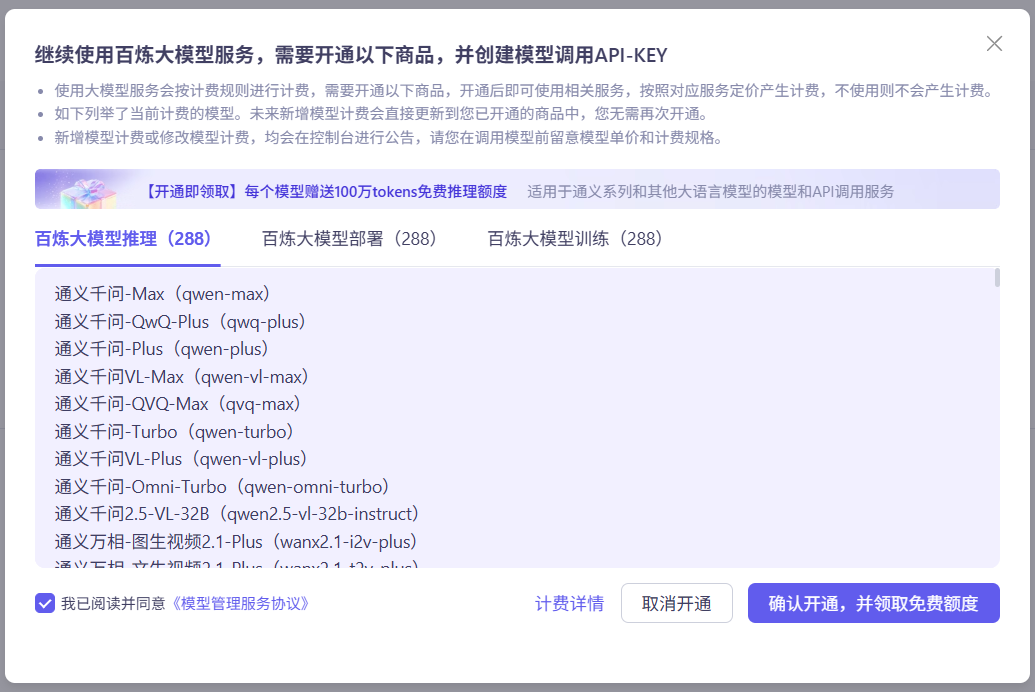Screen dimensions: 1035x692
Task: View 计费详情 billing details
Action: (568, 602)
